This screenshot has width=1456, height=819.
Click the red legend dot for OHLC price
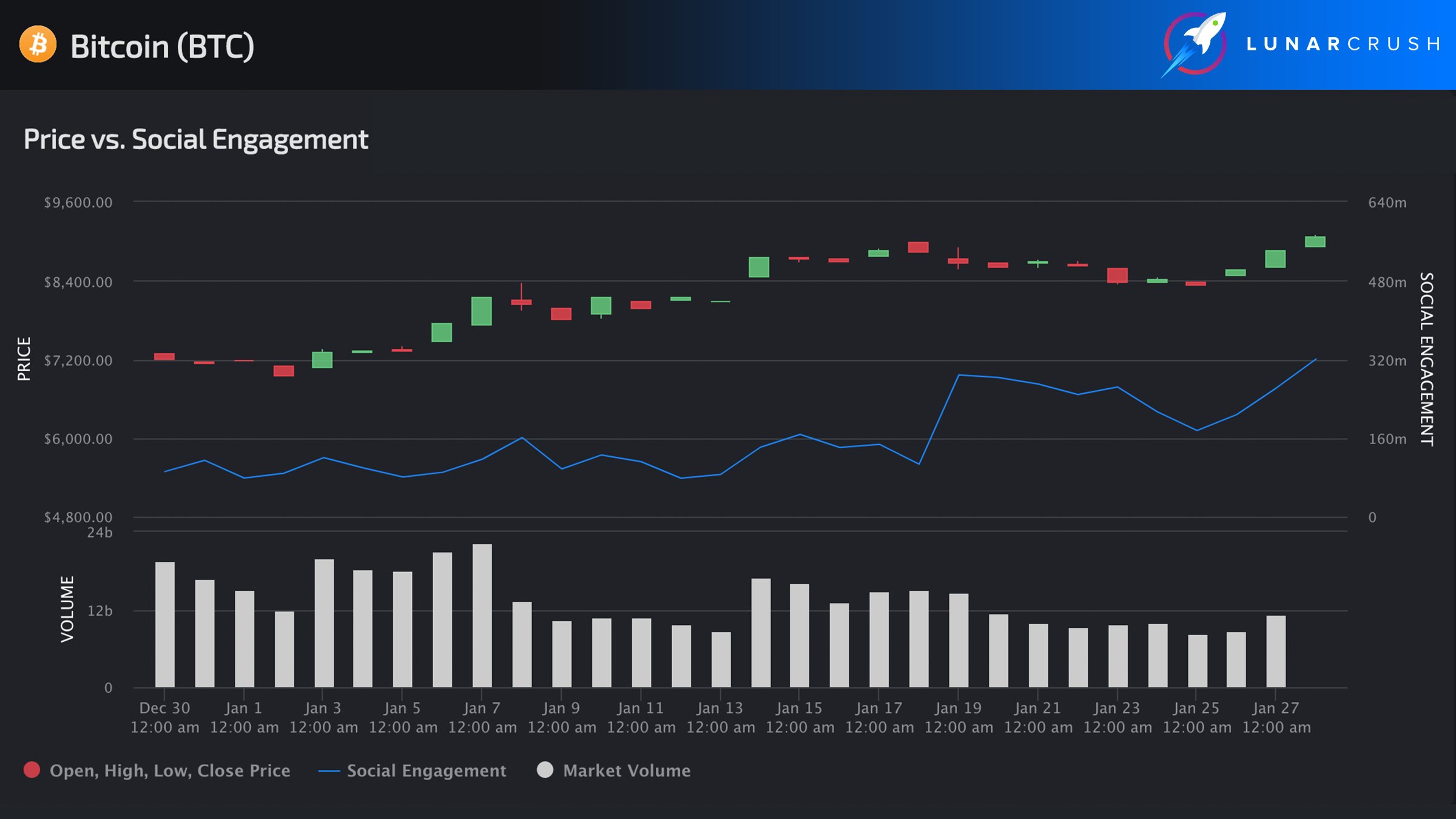click(x=32, y=770)
